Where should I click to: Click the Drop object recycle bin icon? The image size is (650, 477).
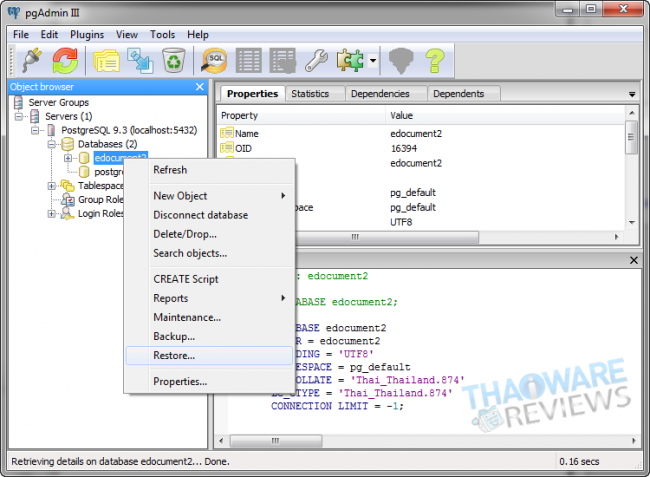[173, 61]
